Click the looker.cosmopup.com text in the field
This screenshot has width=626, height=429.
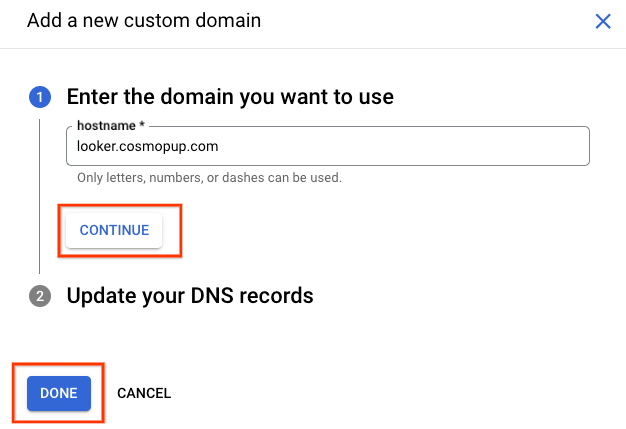pyautogui.click(x=147, y=146)
